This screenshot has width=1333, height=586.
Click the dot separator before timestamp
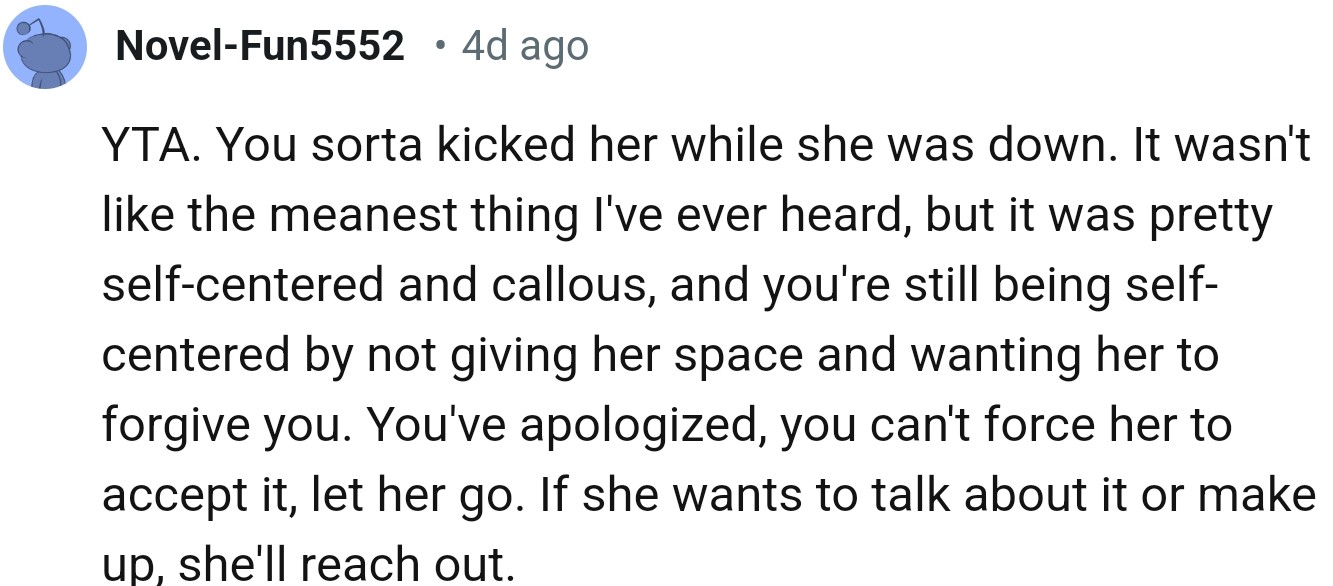[441, 46]
